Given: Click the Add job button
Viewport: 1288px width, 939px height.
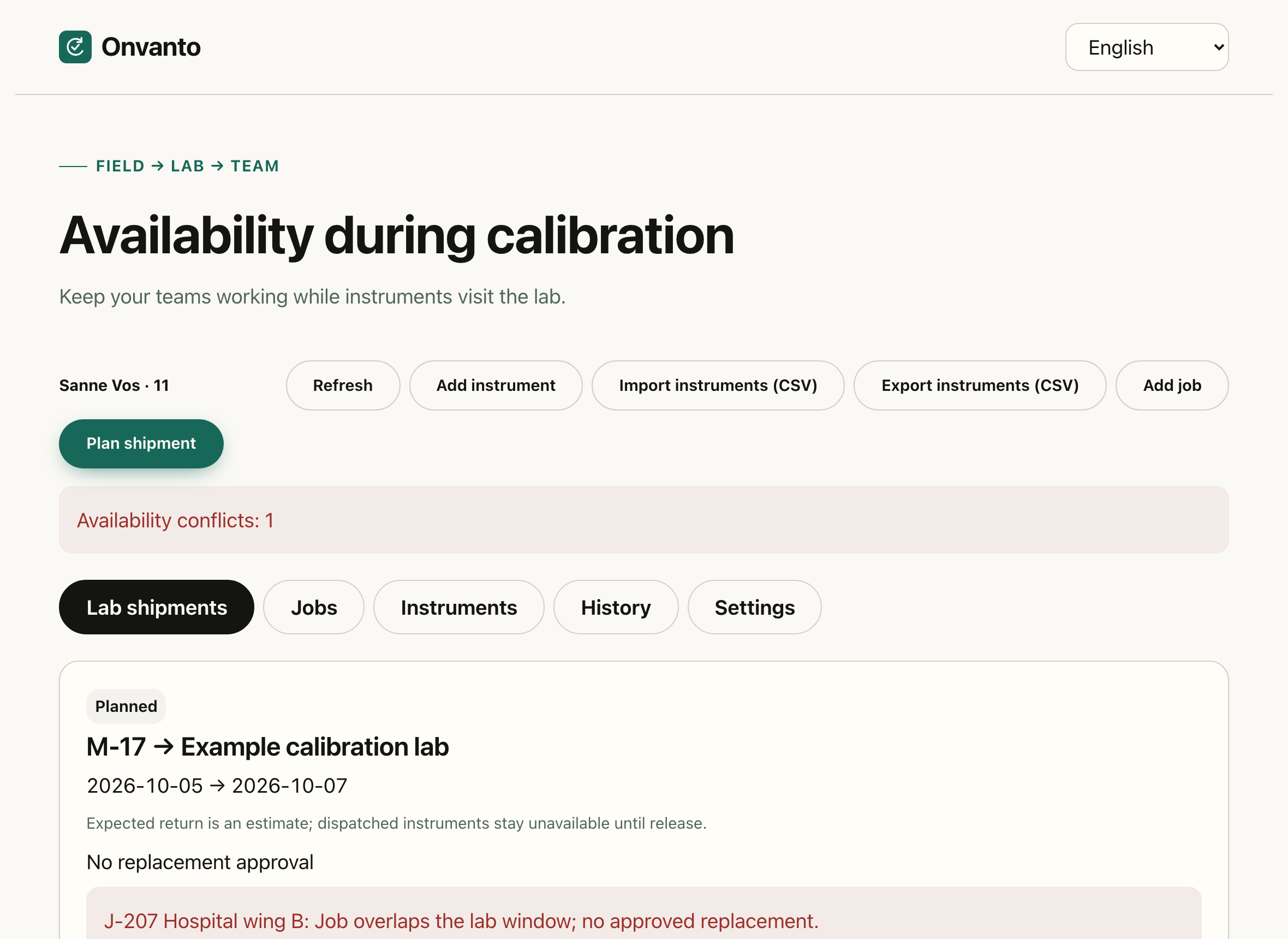Looking at the screenshot, I should coord(1172,385).
